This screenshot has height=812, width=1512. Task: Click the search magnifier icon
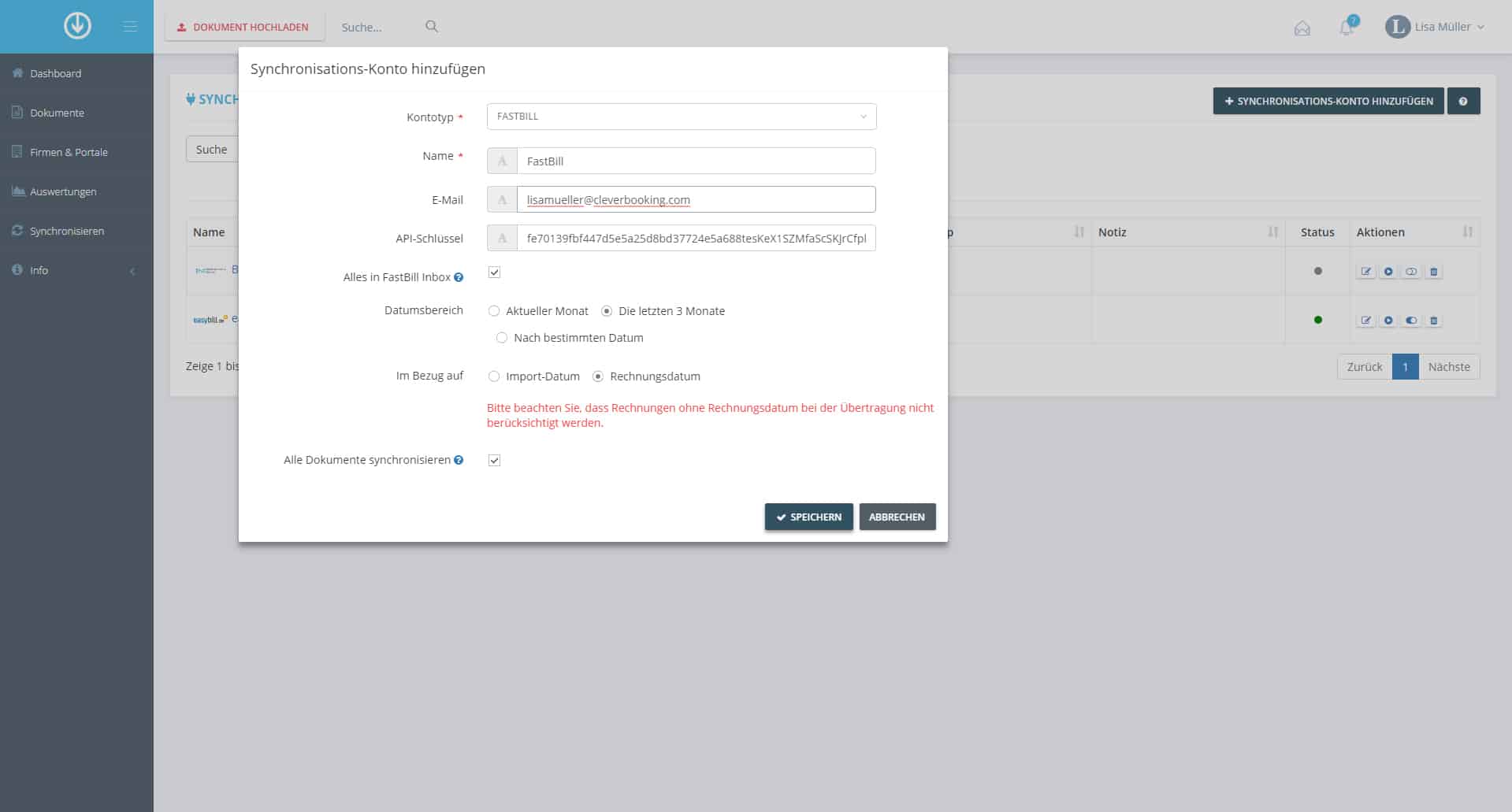click(x=432, y=26)
